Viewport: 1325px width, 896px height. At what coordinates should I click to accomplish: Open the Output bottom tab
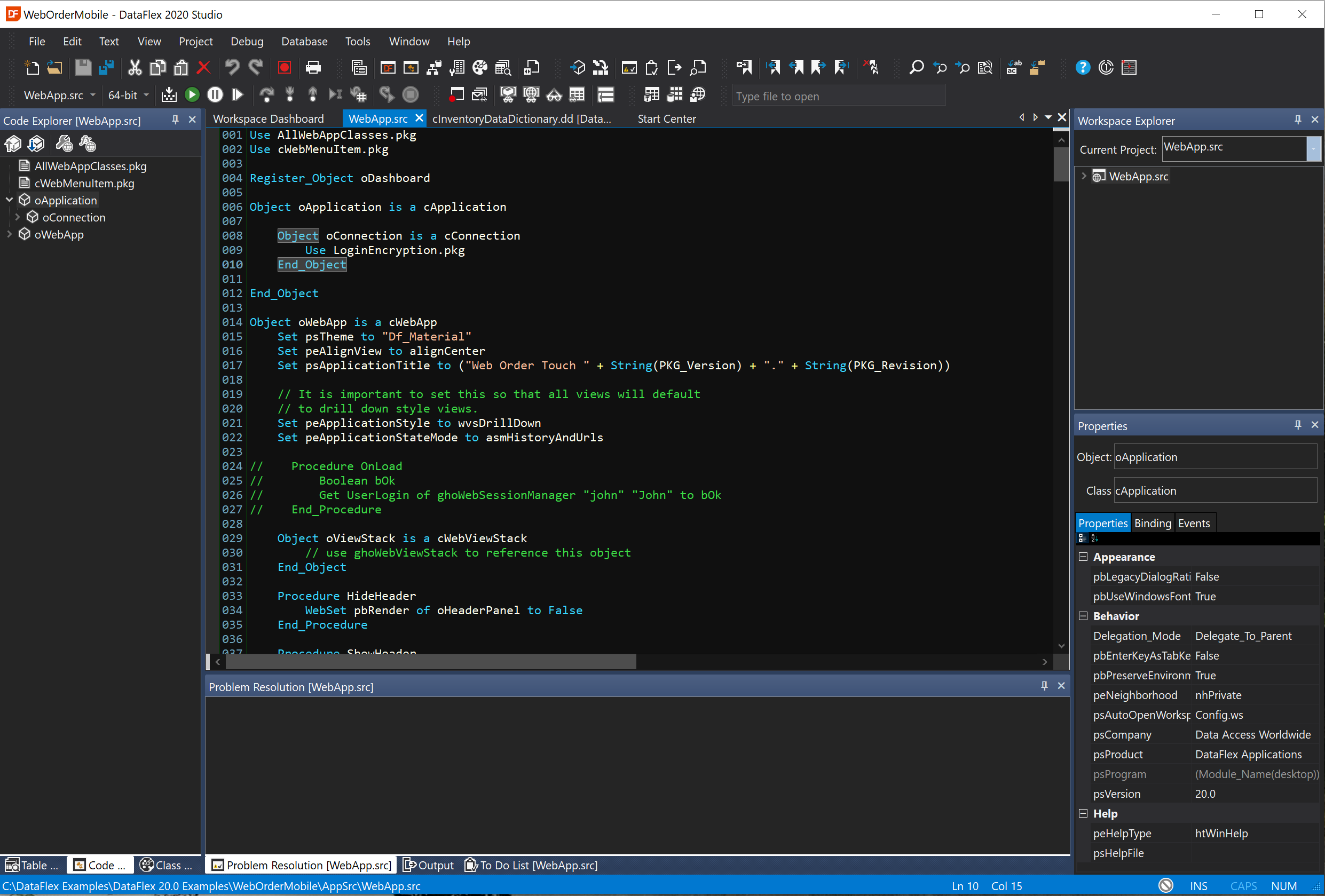429,865
